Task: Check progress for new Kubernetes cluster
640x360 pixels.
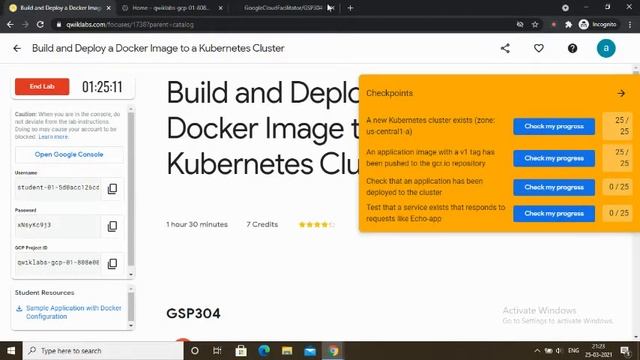Action: coord(554,127)
